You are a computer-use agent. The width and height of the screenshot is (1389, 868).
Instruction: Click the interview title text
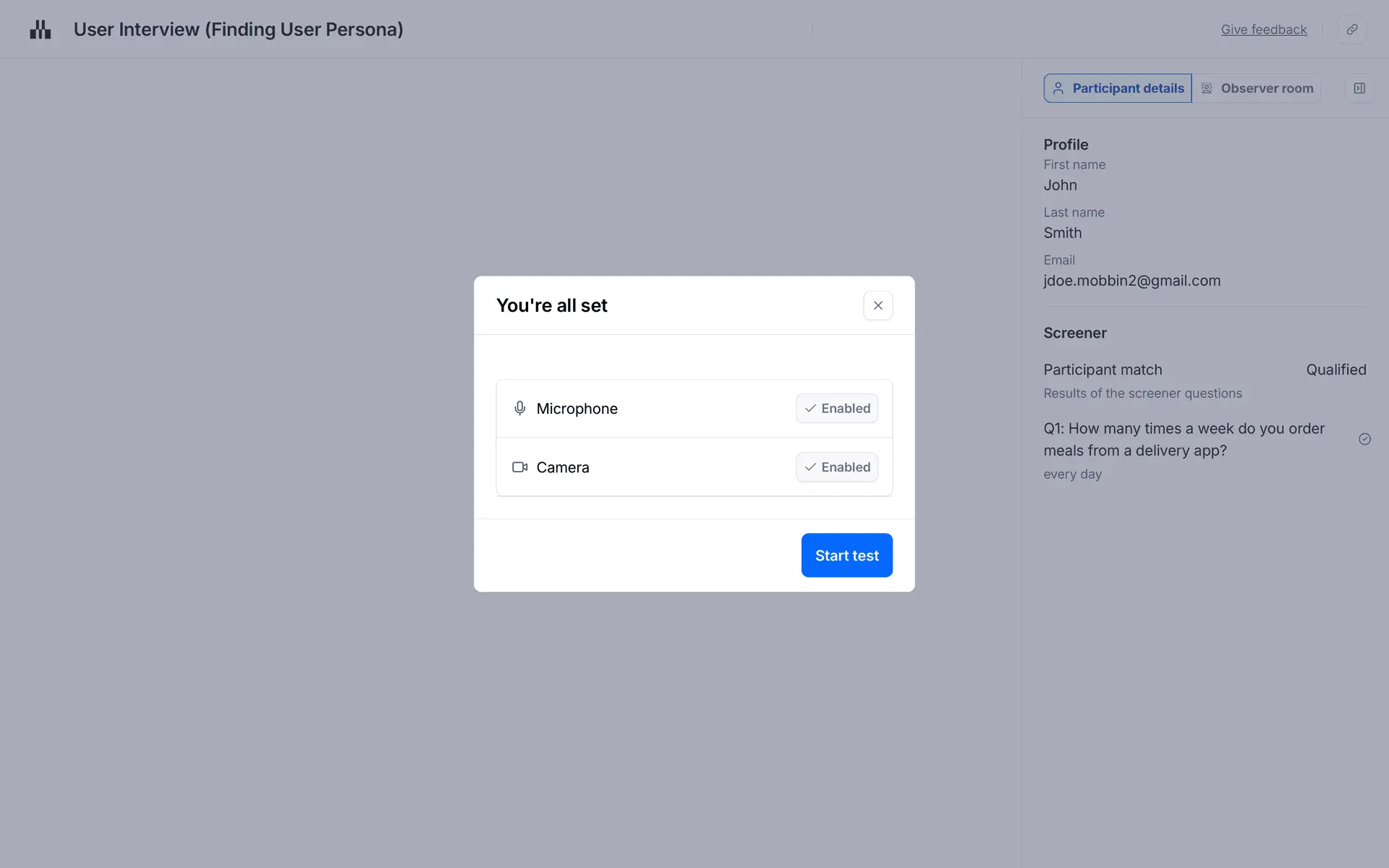[x=238, y=30]
